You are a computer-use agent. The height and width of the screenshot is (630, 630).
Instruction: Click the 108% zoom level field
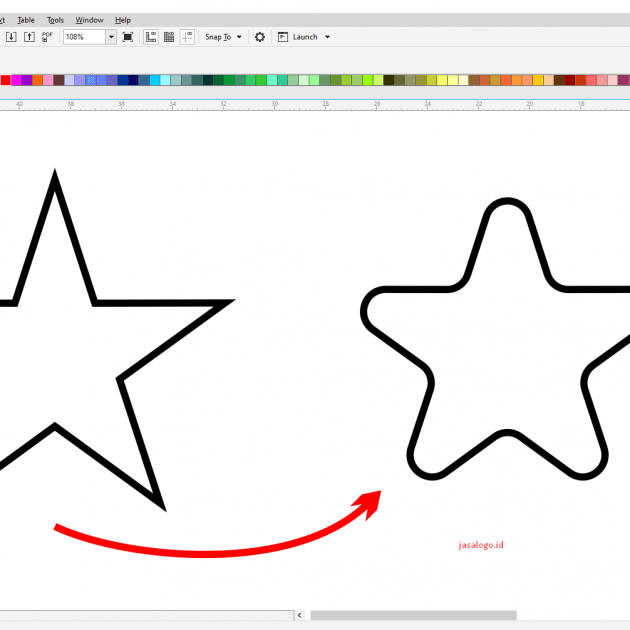(84, 37)
